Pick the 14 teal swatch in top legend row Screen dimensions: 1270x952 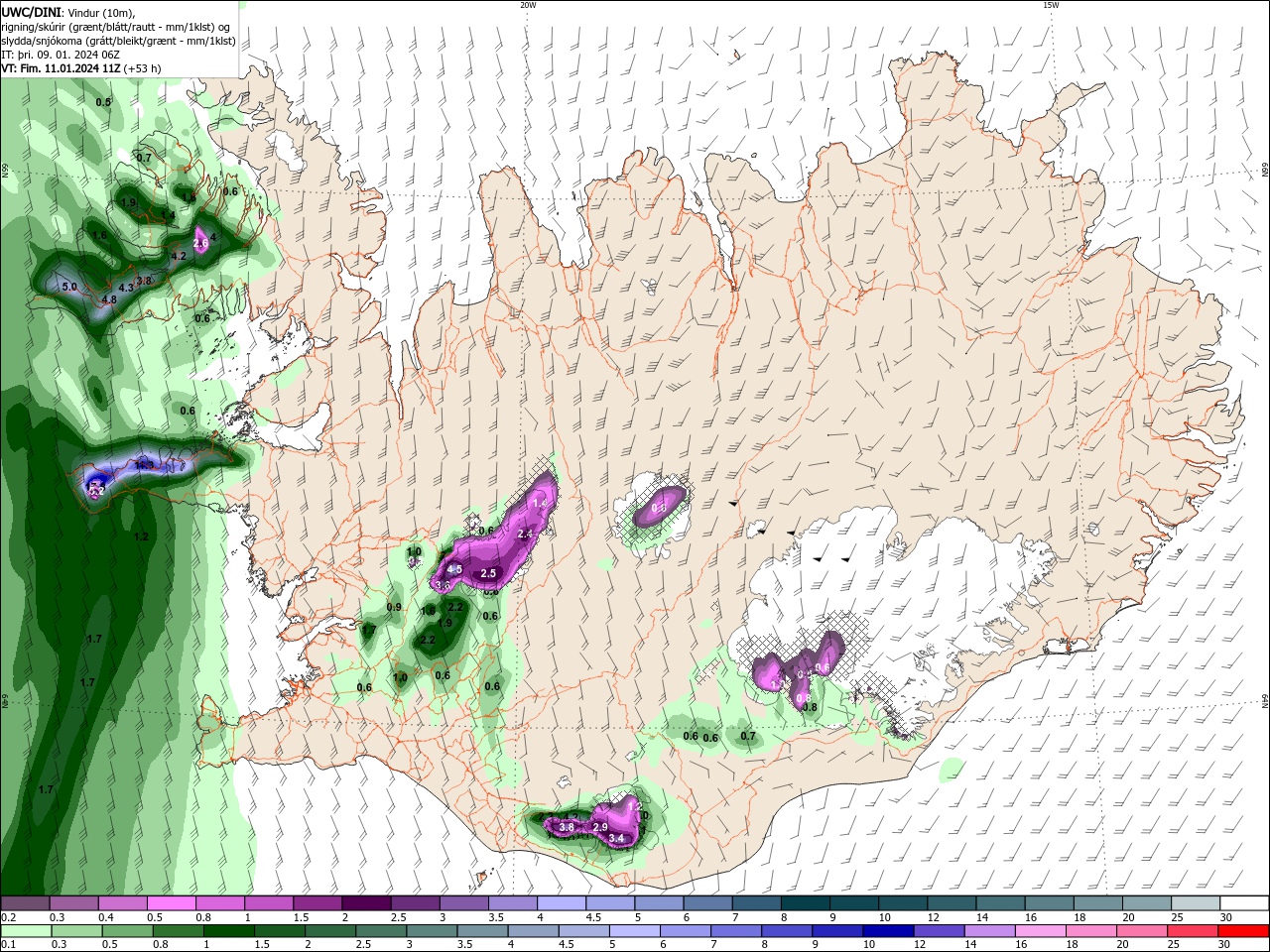tap(1001, 903)
